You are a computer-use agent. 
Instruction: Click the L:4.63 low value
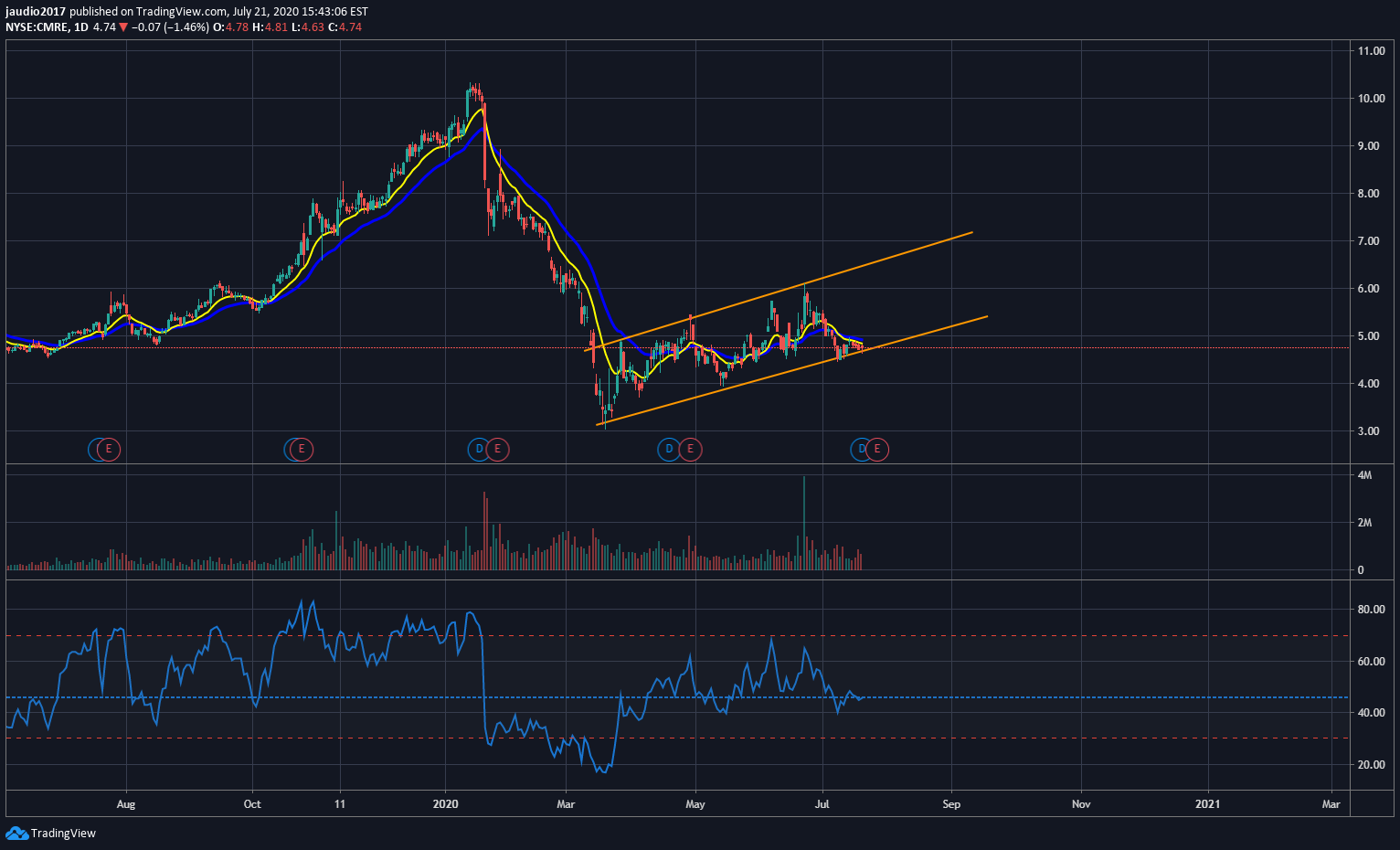click(x=308, y=27)
